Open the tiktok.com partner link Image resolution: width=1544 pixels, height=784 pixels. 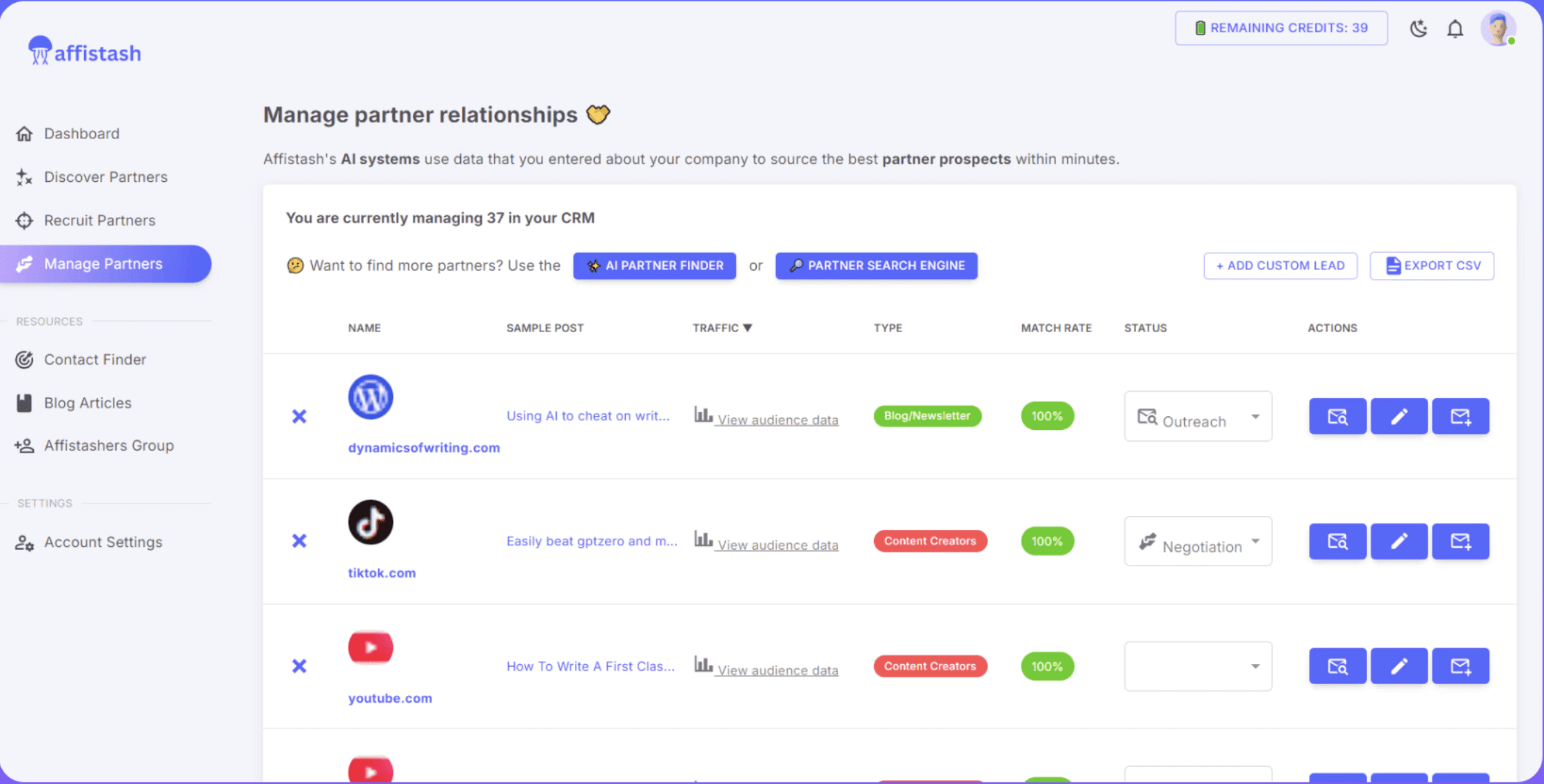pyautogui.click(x=382, y=573)
